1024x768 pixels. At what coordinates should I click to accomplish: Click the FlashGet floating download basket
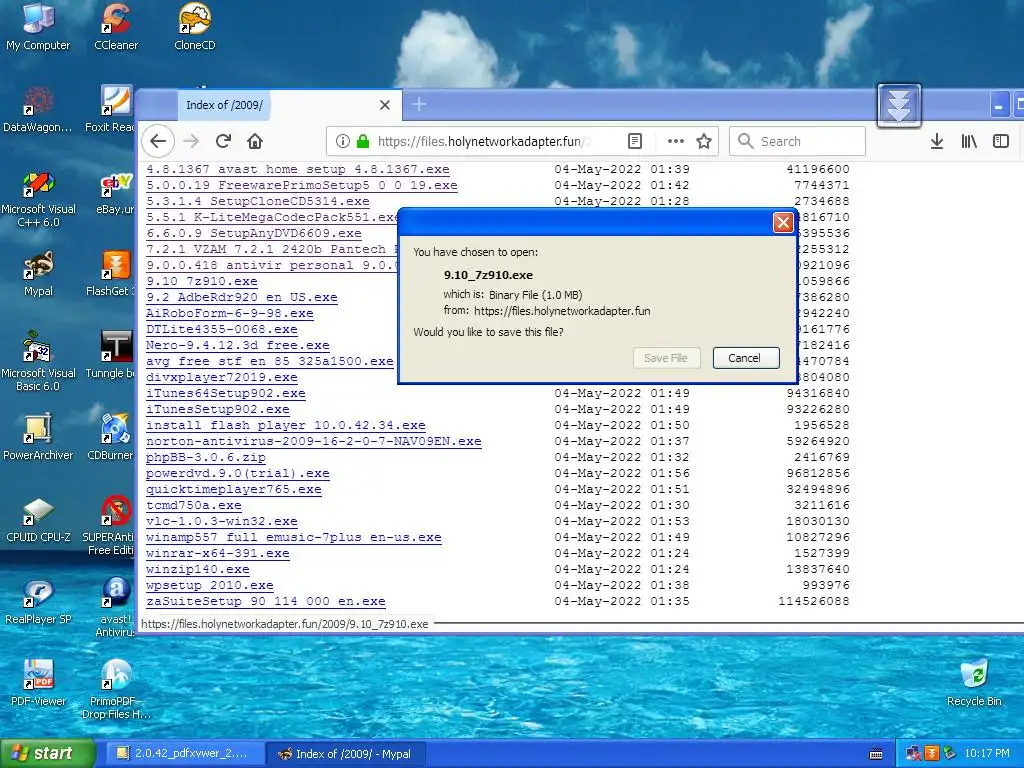click(x=899, y=105)
